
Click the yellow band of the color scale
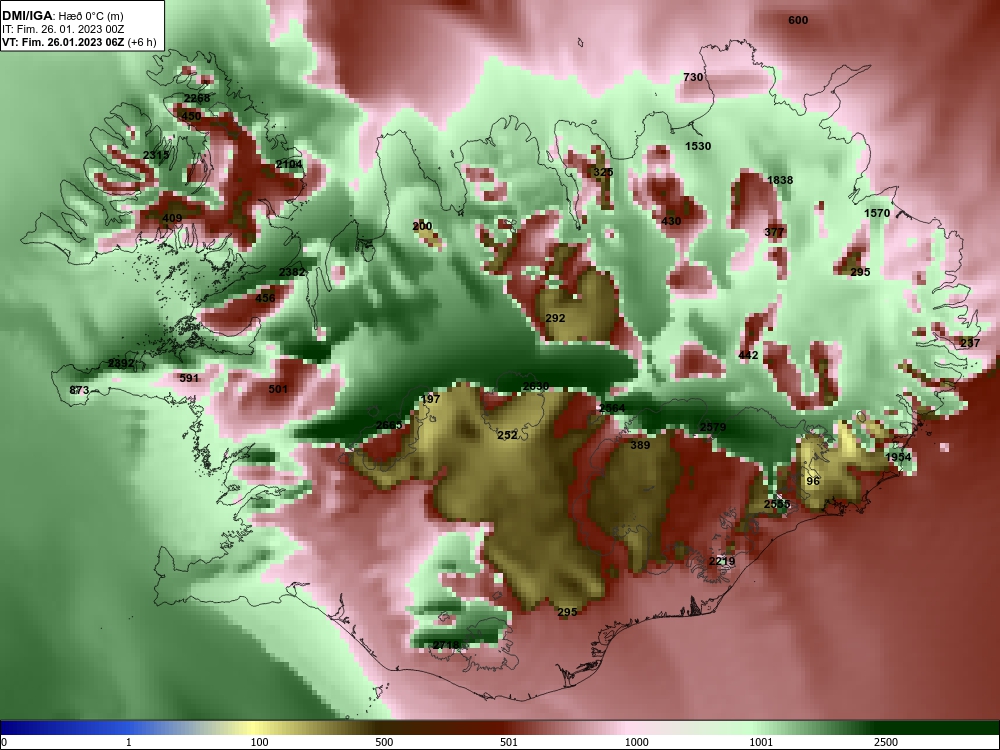pyautogui.click(x=255, y=728)
